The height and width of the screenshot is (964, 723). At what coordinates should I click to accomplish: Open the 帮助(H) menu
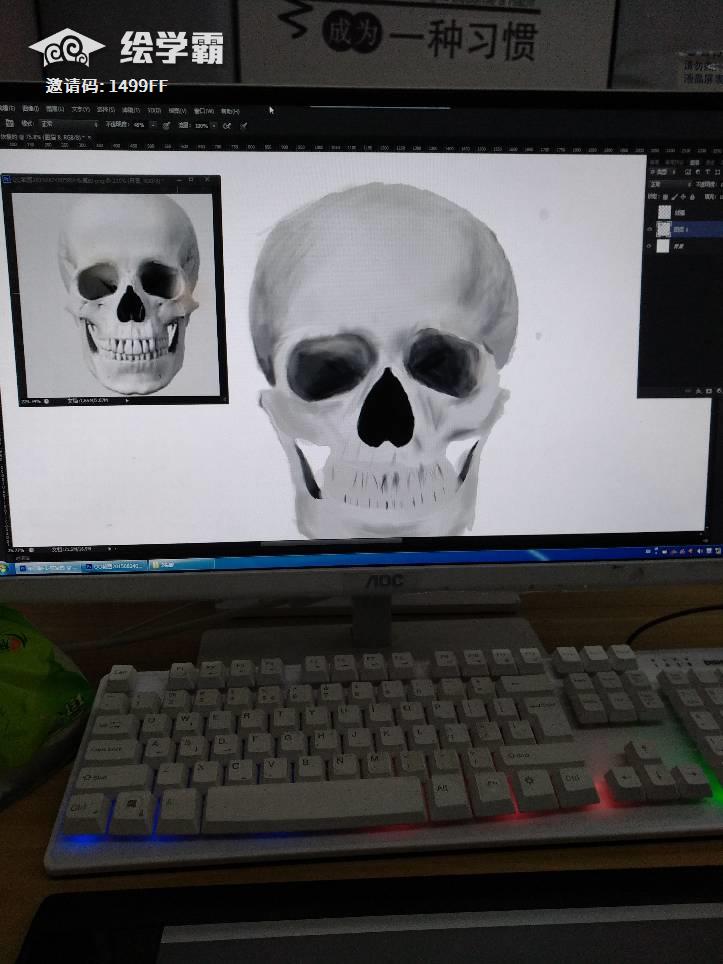[230, 111]
